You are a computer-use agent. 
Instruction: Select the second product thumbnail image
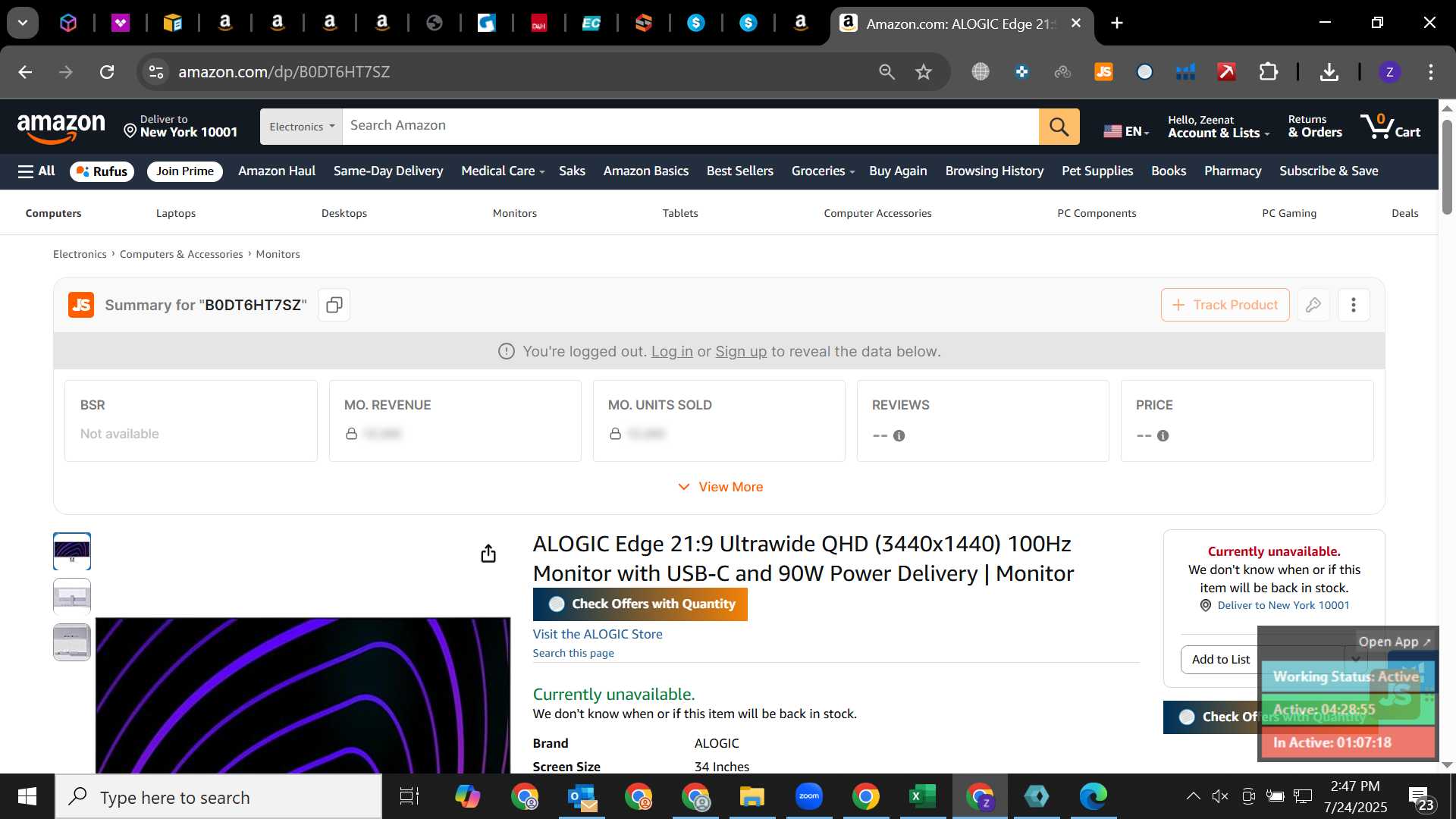pyautogui.click(x=72, y=597)
